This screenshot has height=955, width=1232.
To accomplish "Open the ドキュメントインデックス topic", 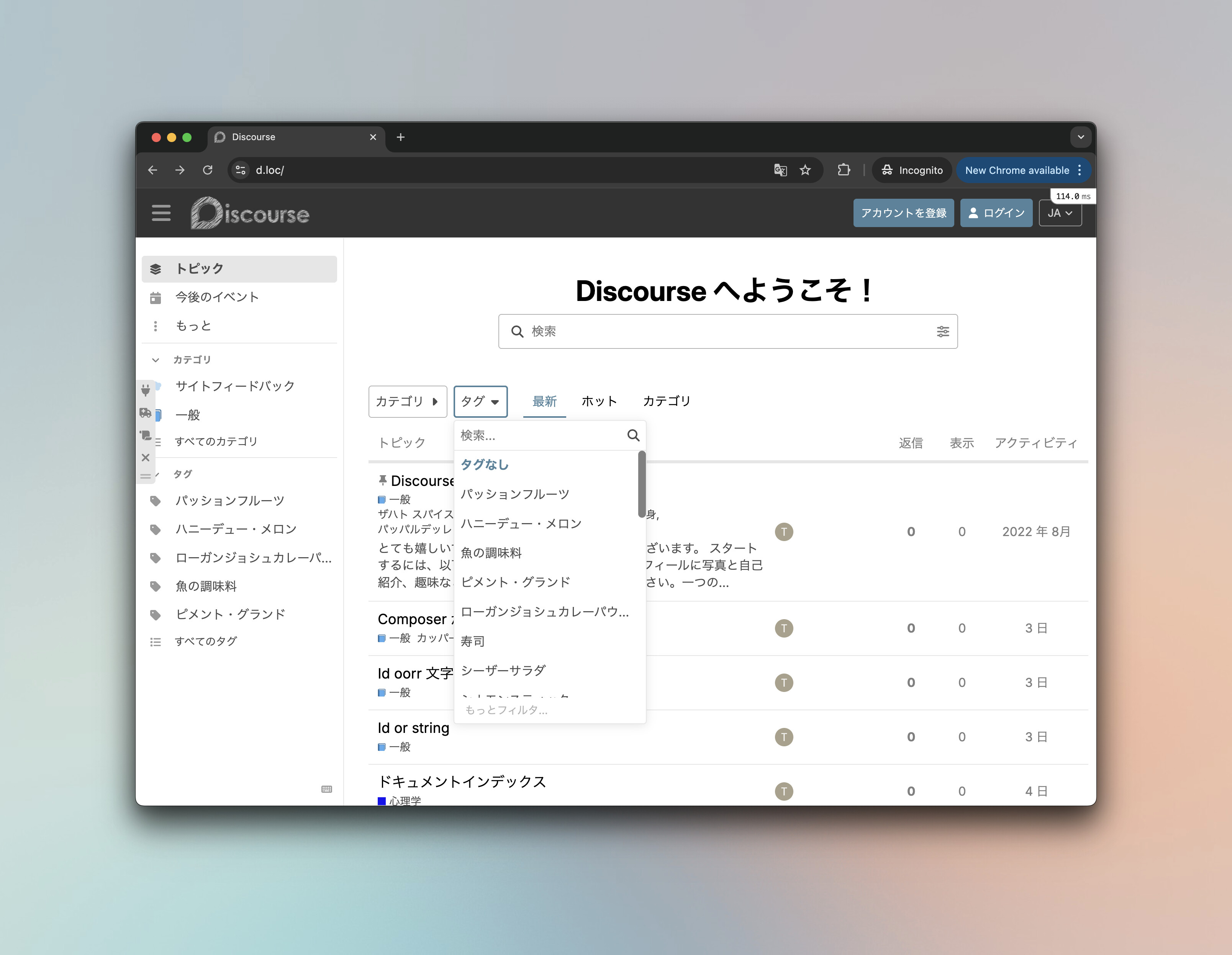I will point(462,782).
